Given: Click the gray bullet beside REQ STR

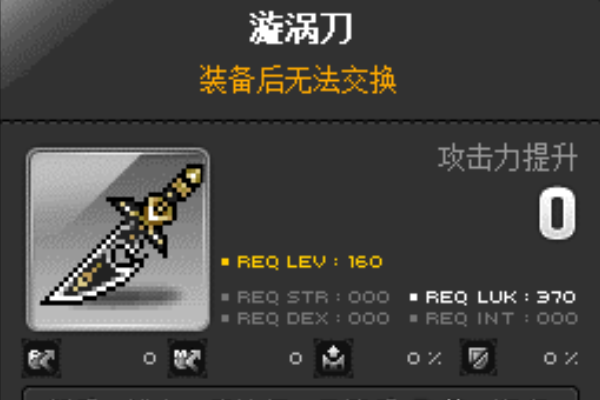Looking at the screenshot, I should [x=225, y=297].
